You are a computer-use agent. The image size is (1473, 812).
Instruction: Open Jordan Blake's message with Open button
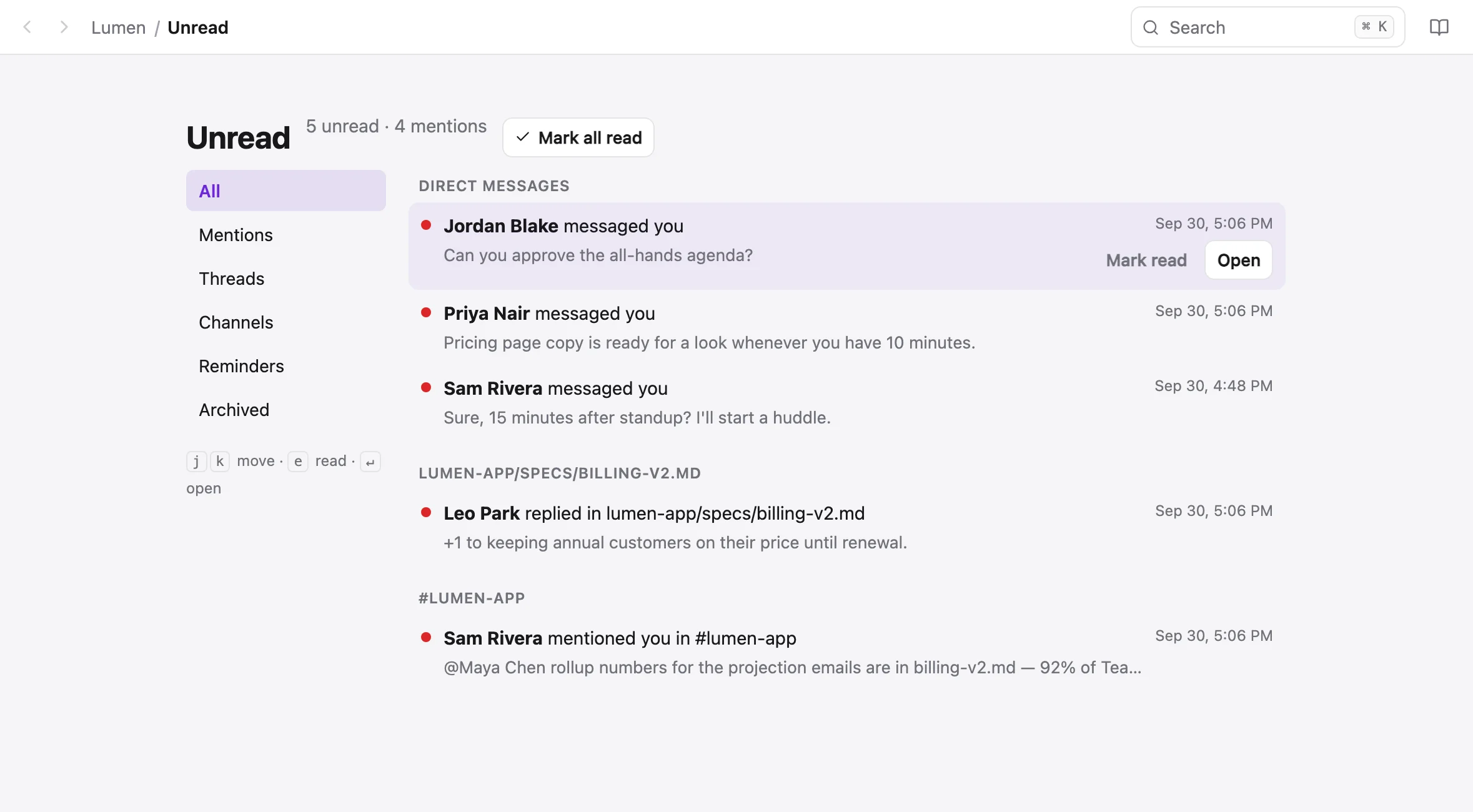tap(1239, 260)
